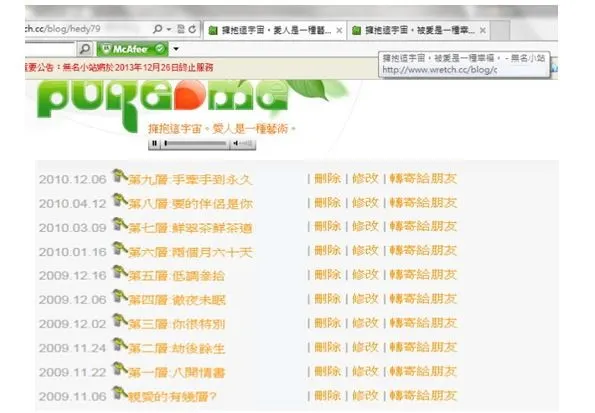
Task: Open the post 第二層 劫後餘生
Action: tap(176, 348)
